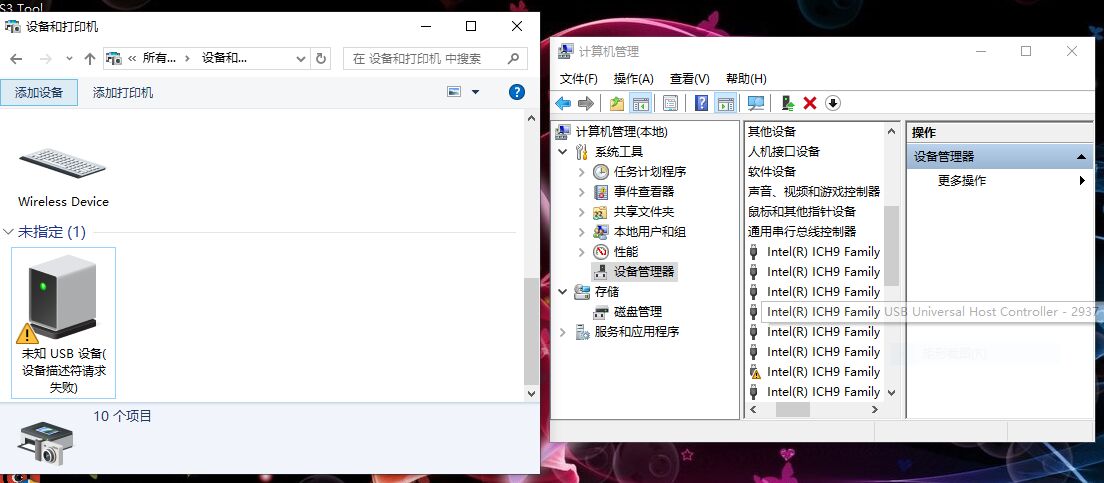Collapse the 未指定 device group

coord(9,232)
